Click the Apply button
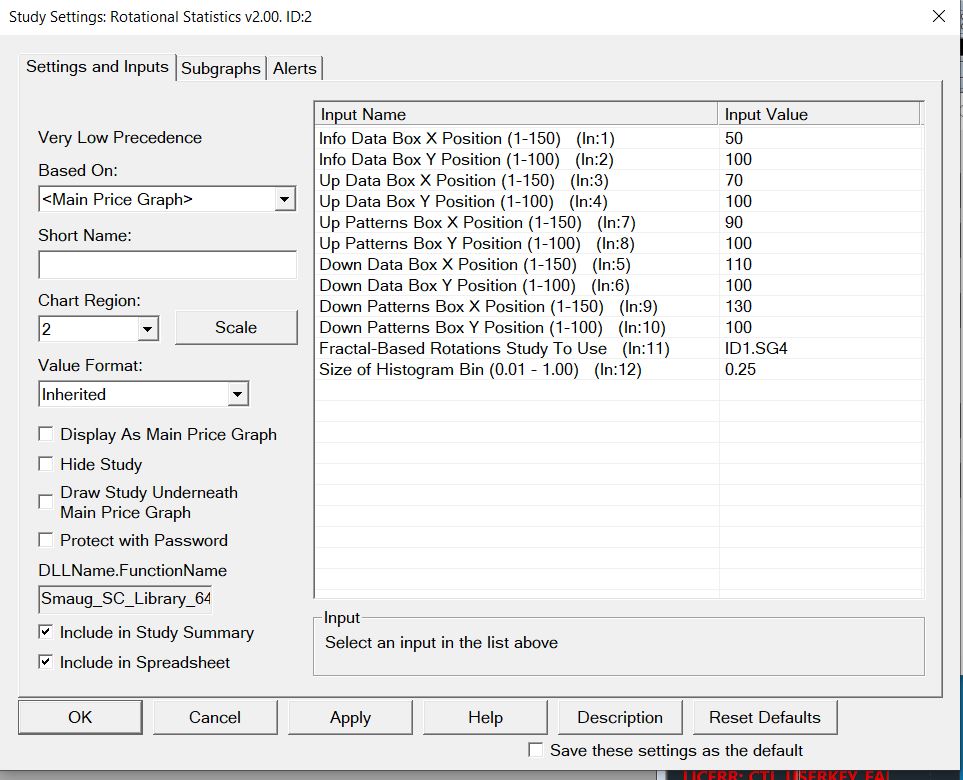 pyautogui.click(x=350, y=717)
